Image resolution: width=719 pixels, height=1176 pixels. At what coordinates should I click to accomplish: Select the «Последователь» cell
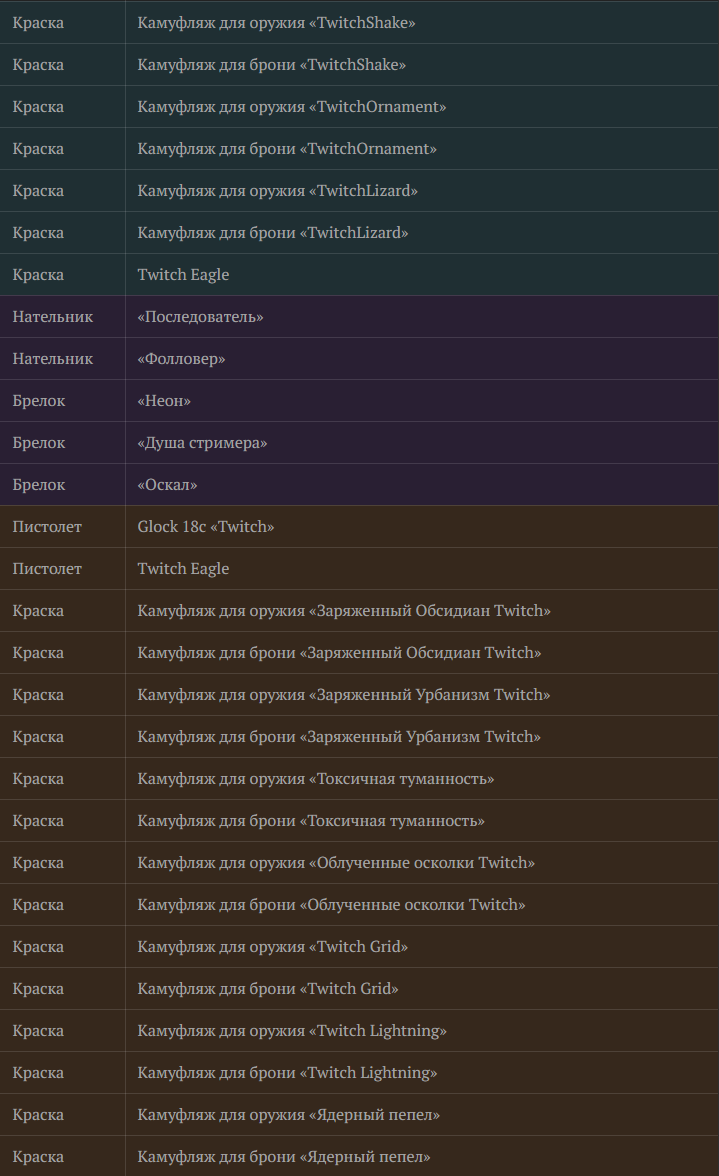(x=422, y=316)
